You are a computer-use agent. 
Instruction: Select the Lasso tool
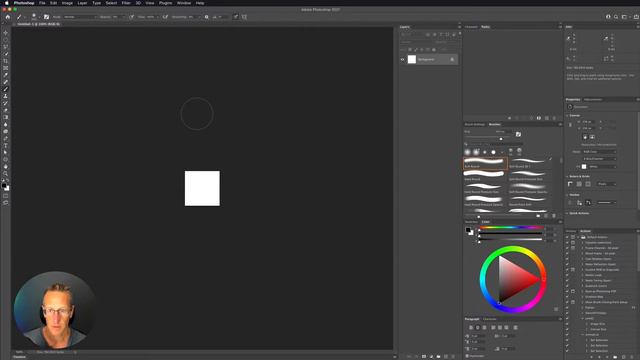pyautogui.click(x=6, y=47)
